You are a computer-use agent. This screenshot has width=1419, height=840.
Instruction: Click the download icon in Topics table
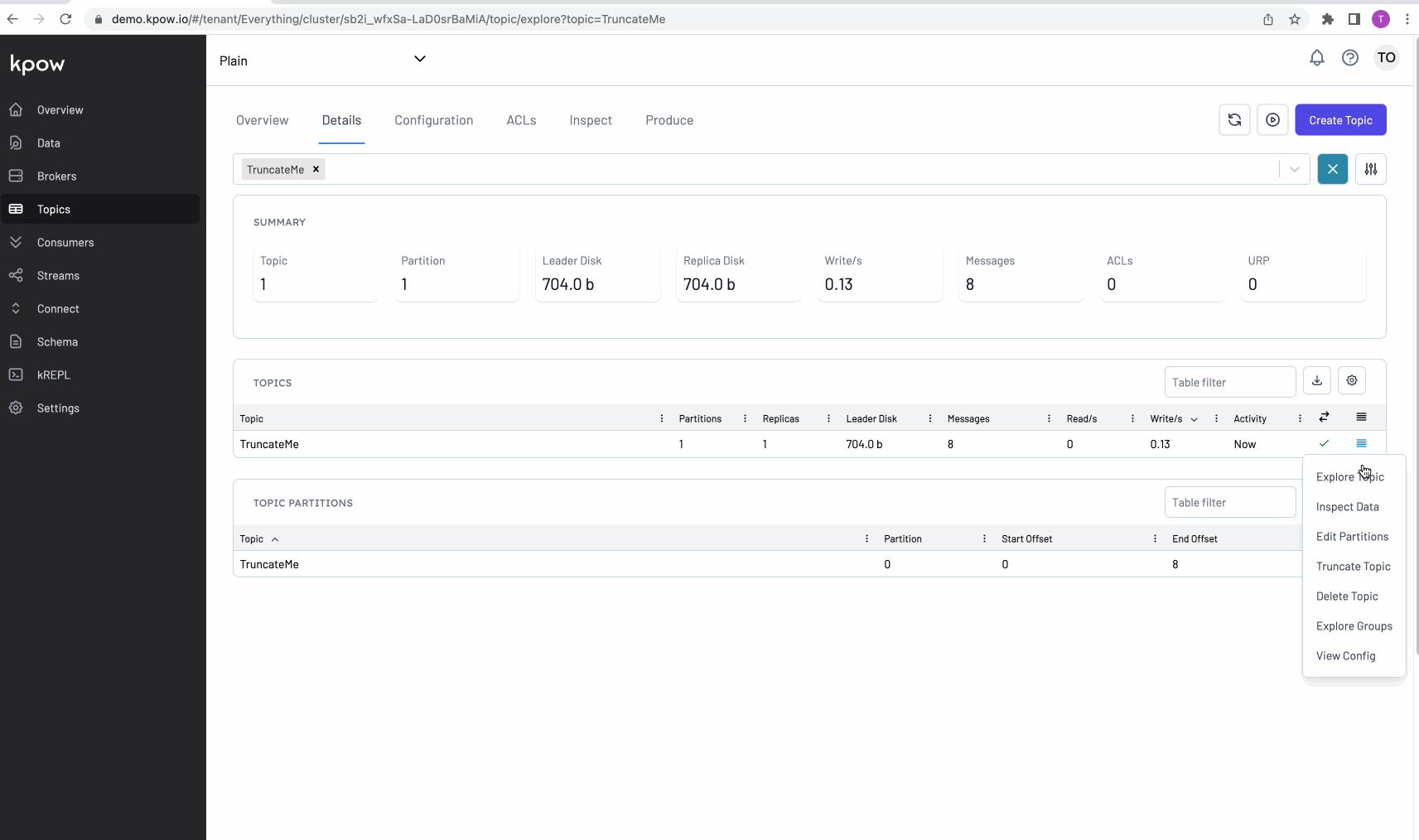point(1316,381)
